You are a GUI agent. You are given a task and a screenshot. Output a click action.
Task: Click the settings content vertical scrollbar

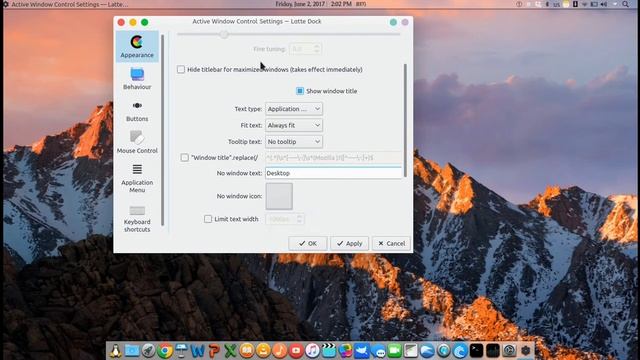[x=405, y=120]
